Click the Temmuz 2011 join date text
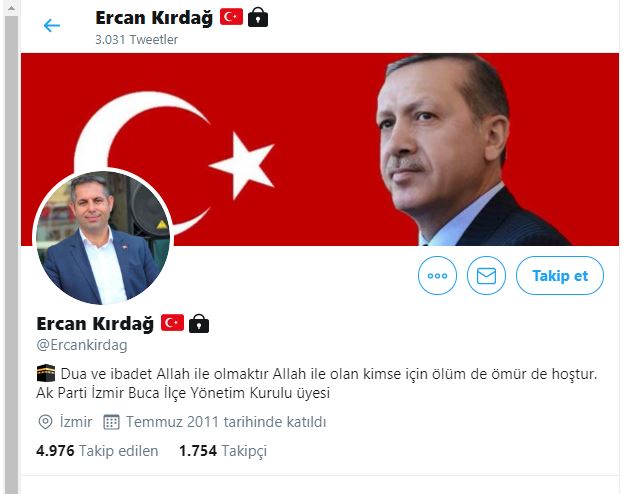 [226, 422]
